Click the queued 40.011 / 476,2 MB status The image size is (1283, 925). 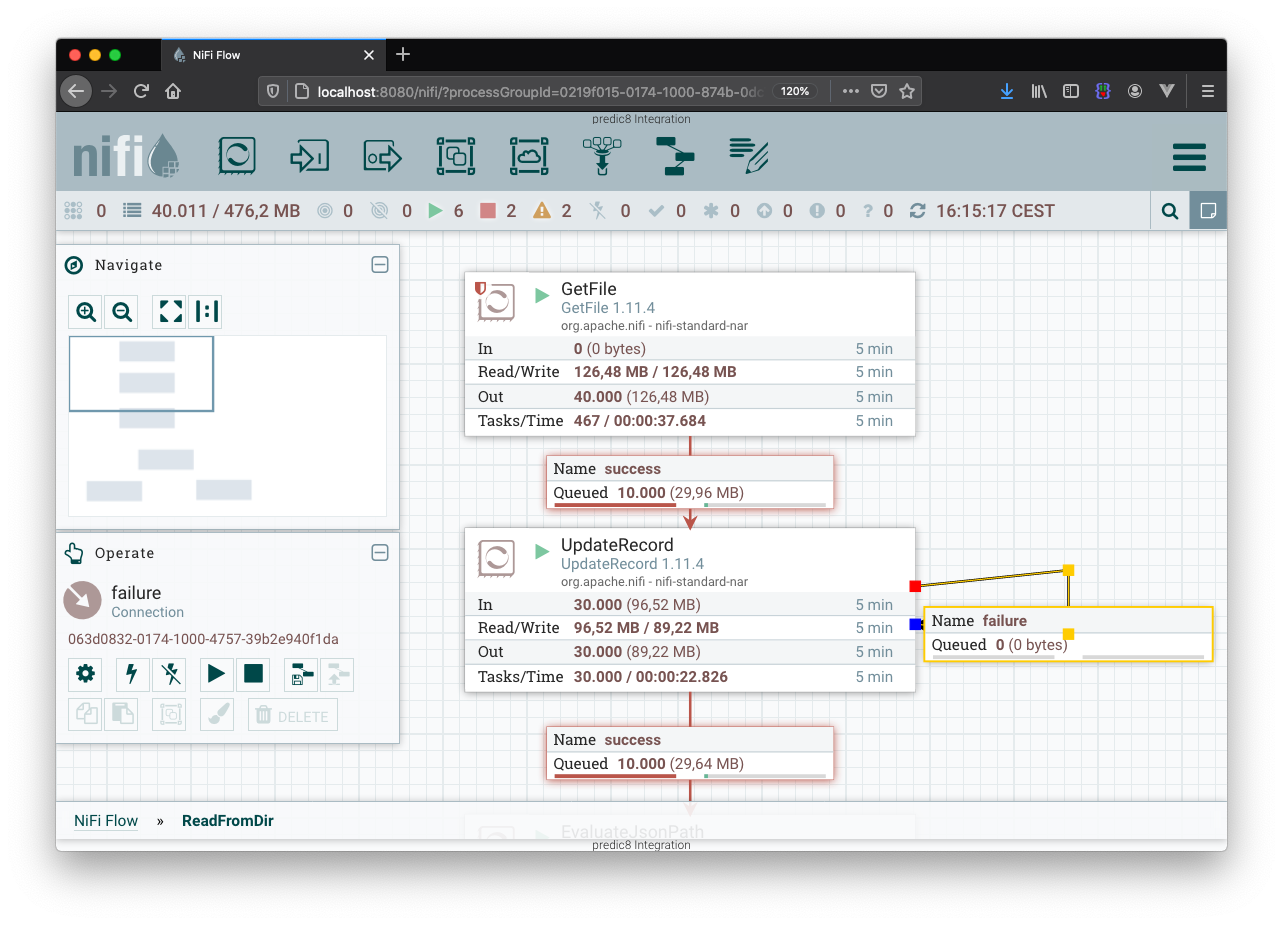(x=226, y=211)
